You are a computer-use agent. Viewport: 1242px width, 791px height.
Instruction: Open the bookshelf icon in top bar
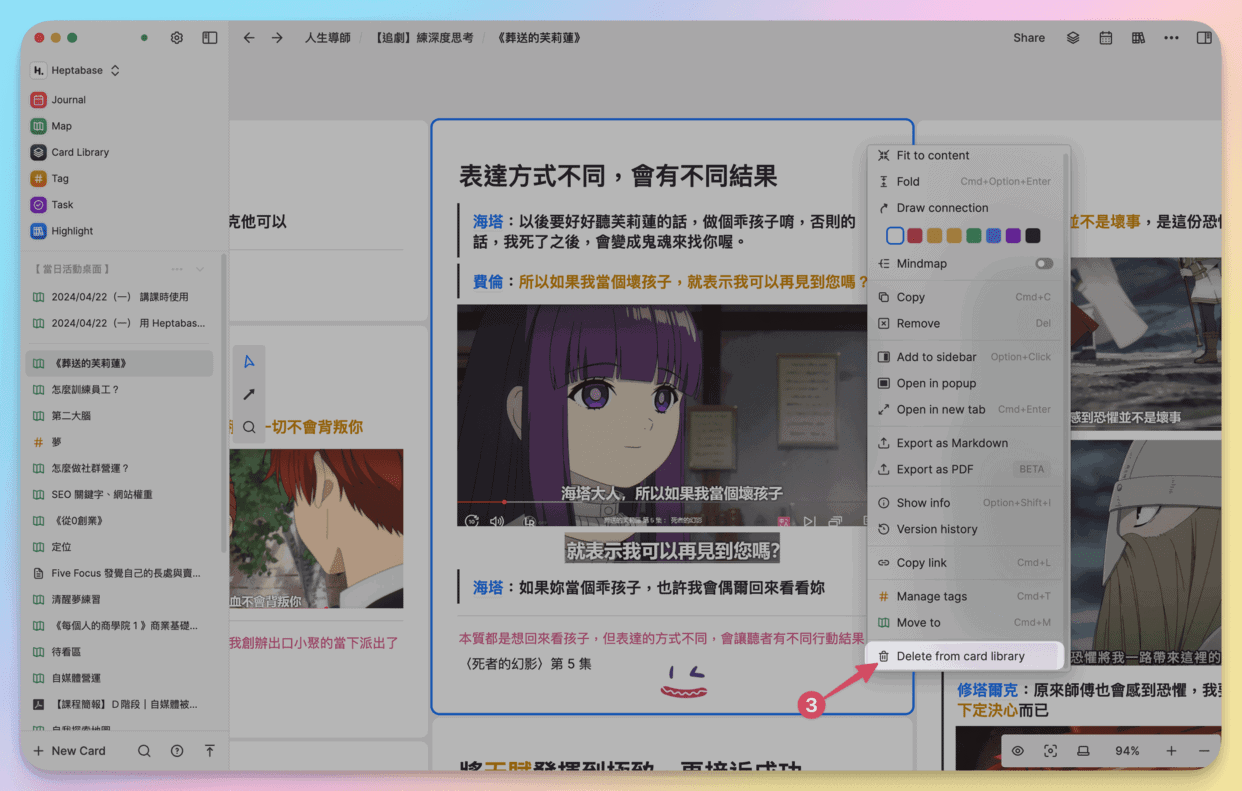click(x=1138, y=38)
